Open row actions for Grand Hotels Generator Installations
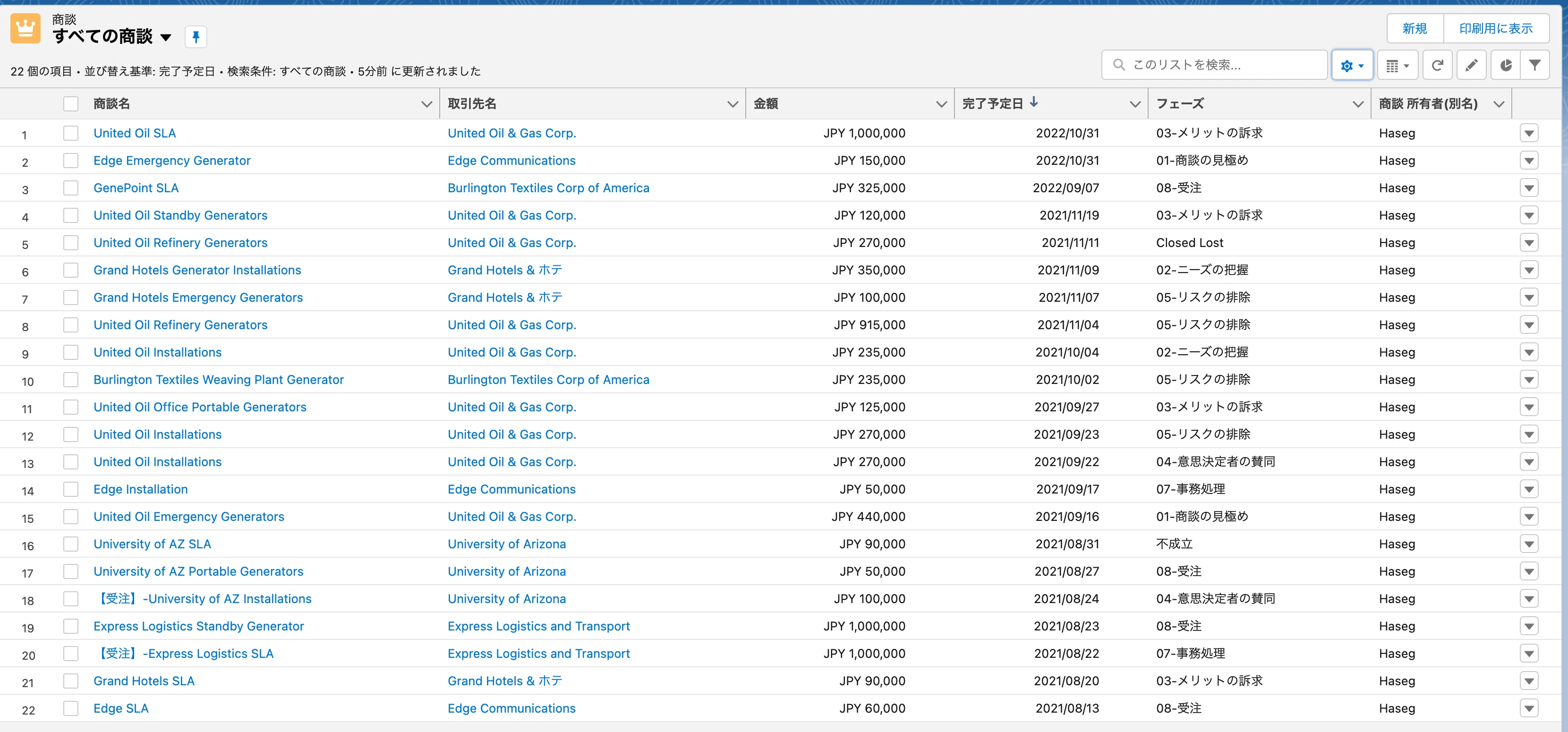The image size is (1568, 732). (x=1528, y=270)
